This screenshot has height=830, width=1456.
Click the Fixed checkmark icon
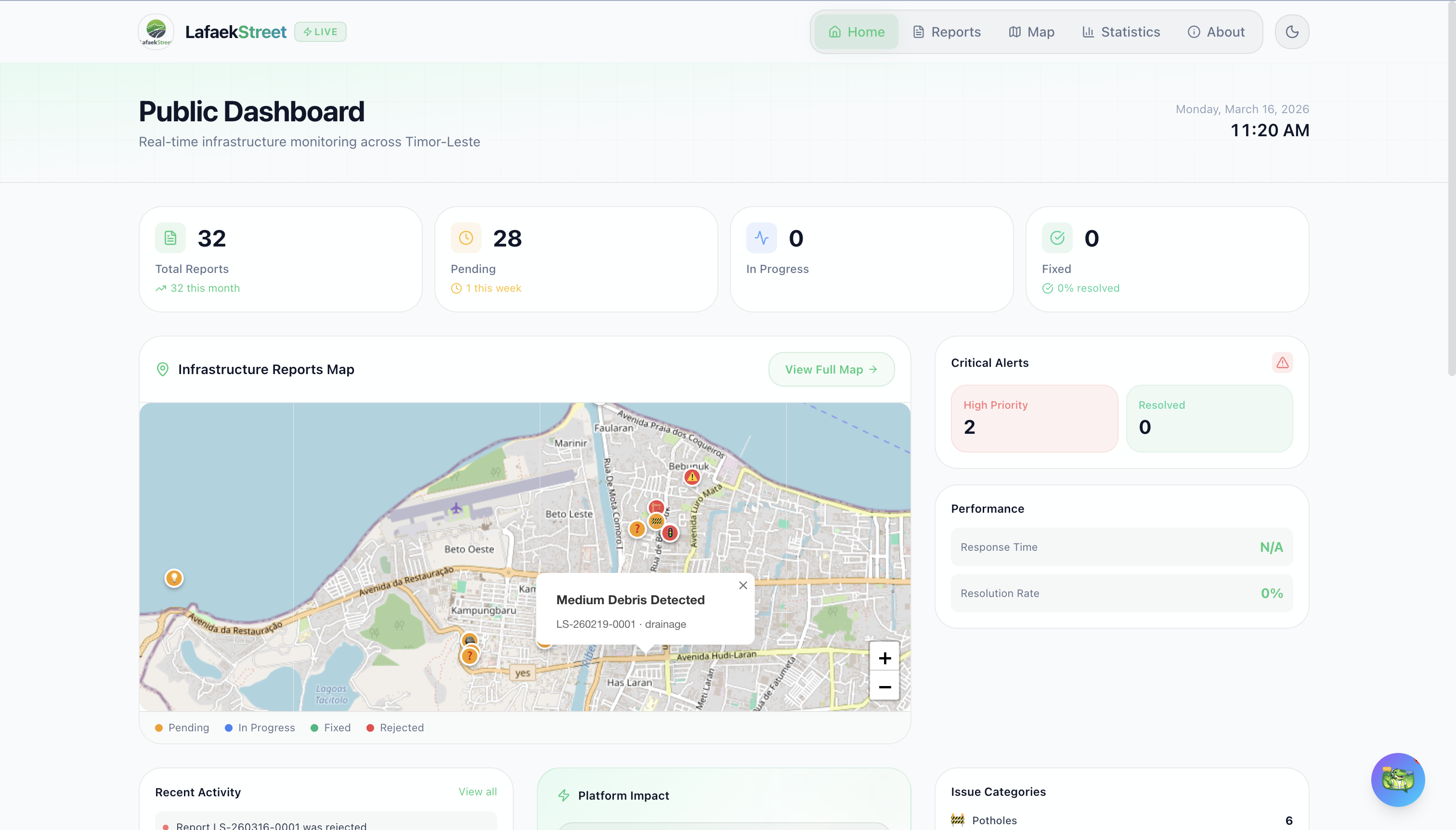1057,238
